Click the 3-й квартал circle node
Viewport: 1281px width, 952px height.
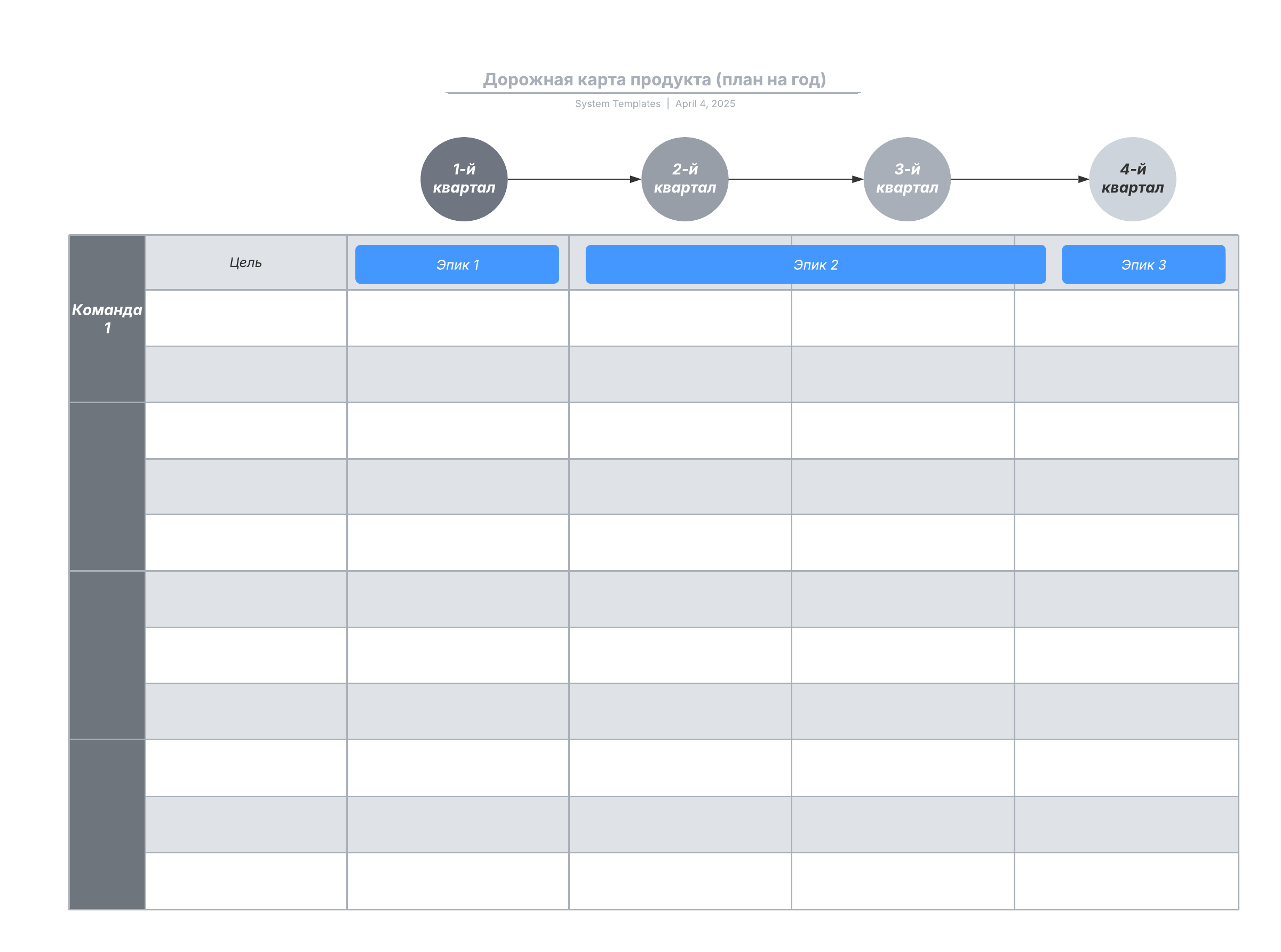906,179
